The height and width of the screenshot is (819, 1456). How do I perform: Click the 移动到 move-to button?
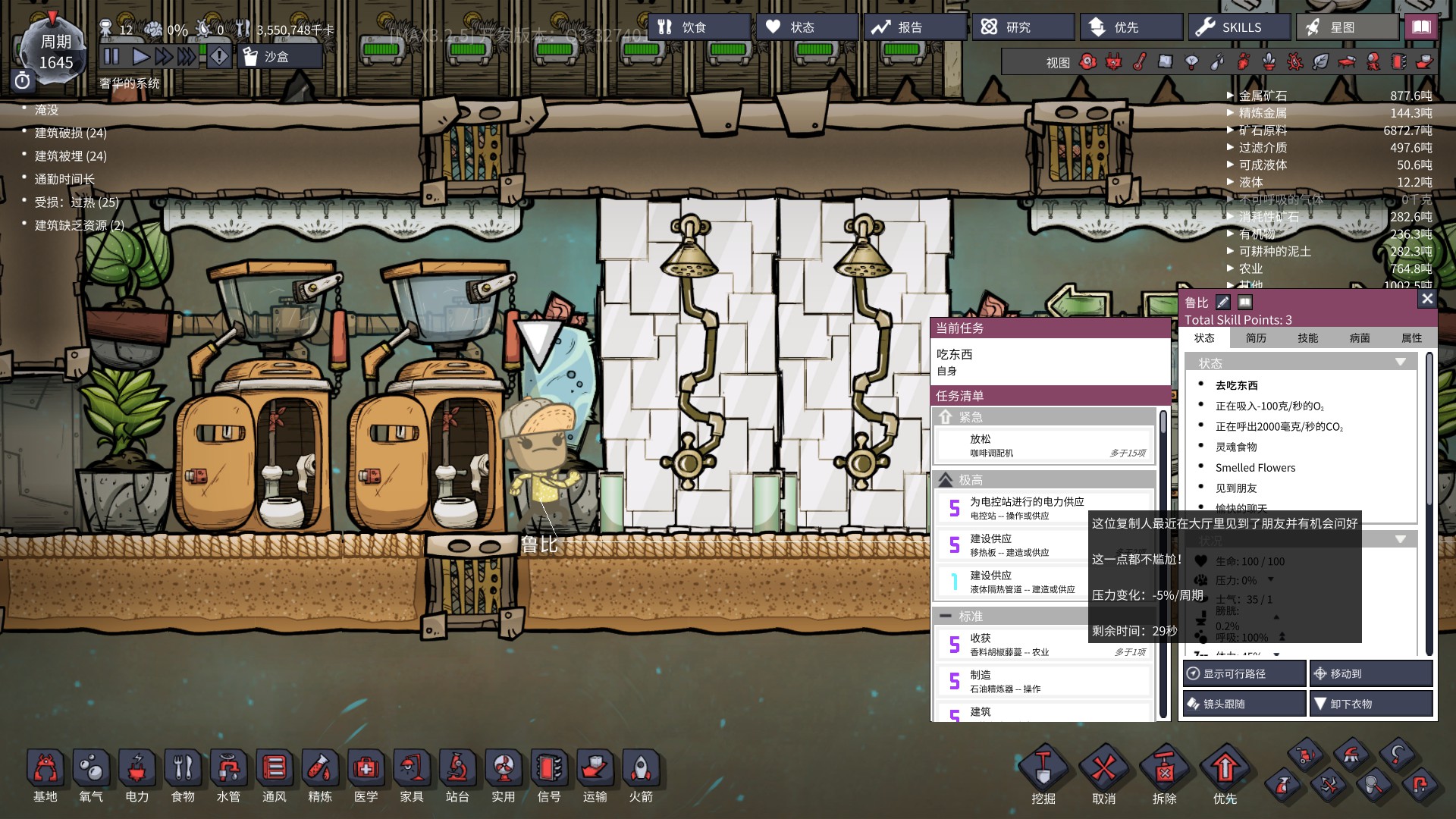coord(1371,673)
